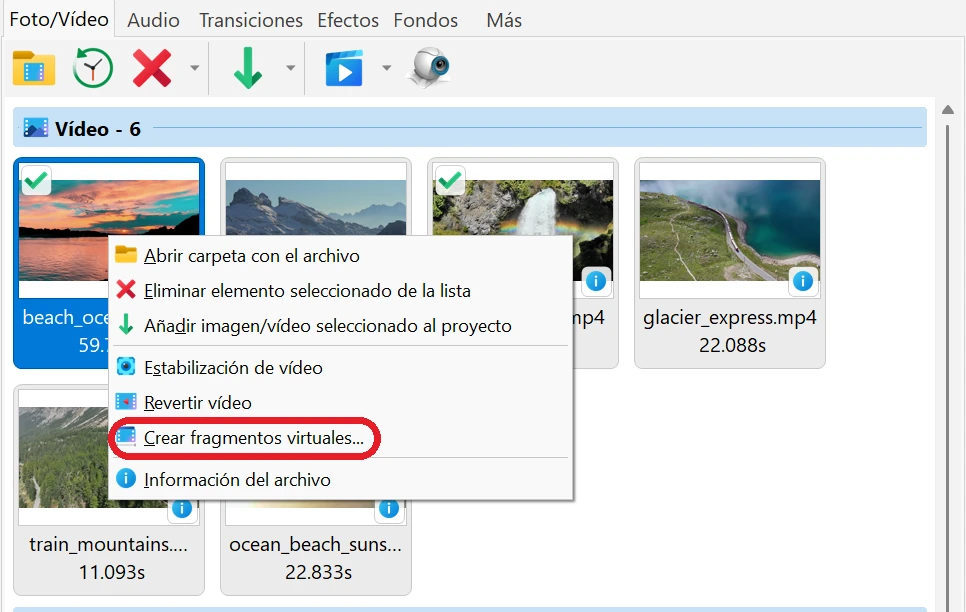This screenshot has height=612, width=966.
Task: Open the add media folder icon
Action: [x=34, y=68]
